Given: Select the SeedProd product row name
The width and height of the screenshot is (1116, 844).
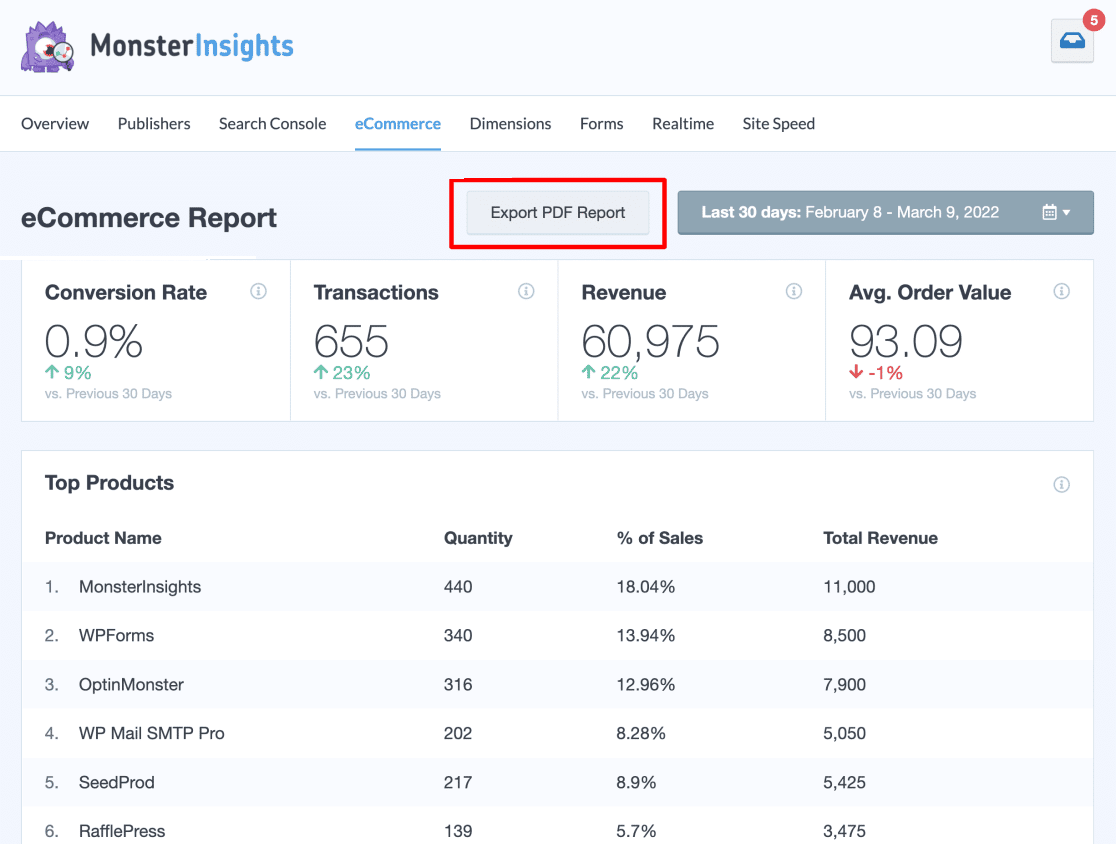Looking at the screenshot, I should [117, 782].
